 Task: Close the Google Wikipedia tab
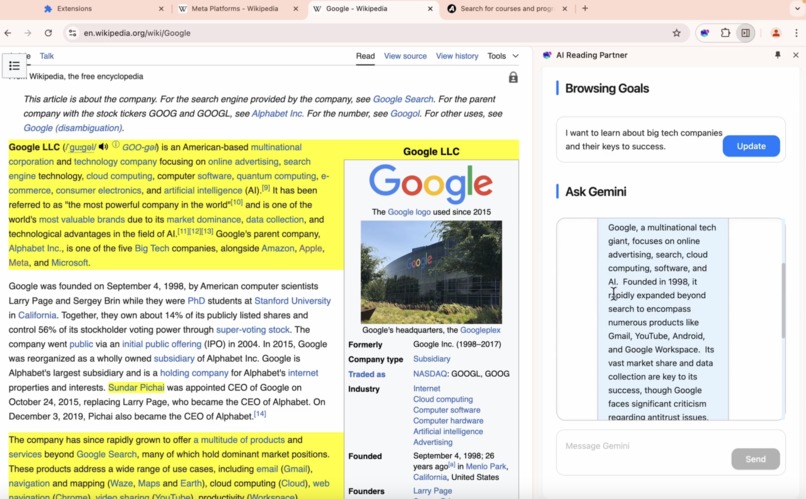430,9
